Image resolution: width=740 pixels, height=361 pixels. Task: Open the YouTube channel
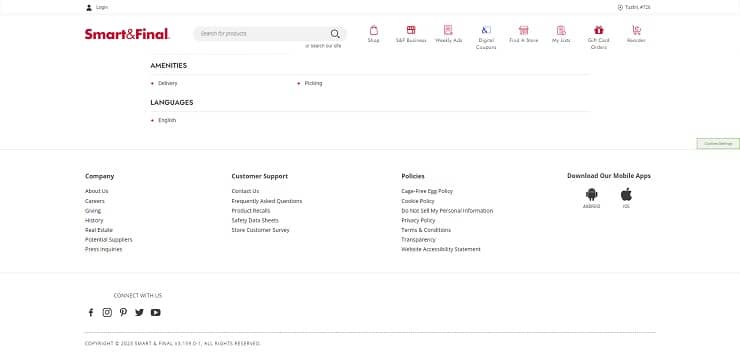(156, 312)
